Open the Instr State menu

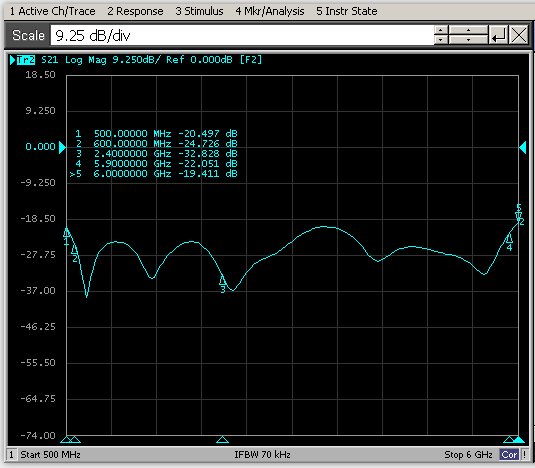coord(347,11)
